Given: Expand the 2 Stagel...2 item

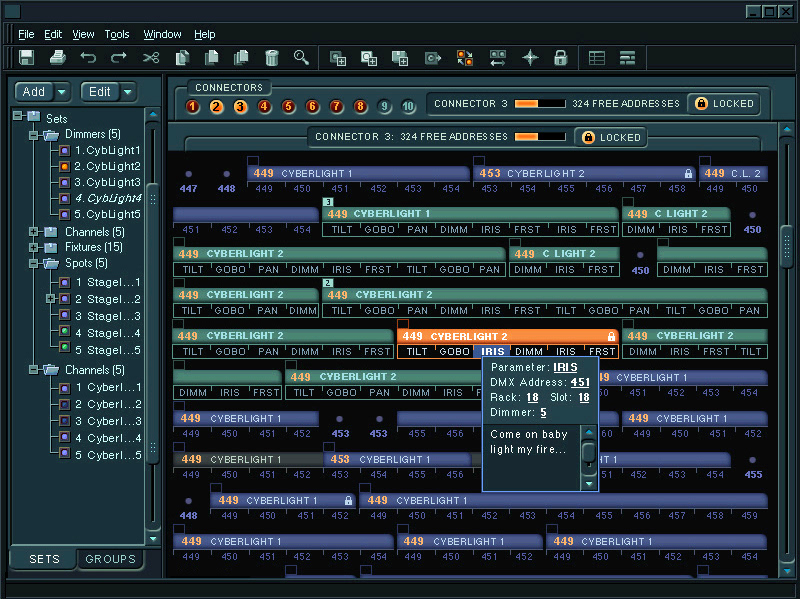Looking at the screenshot, I should [x=51, y=298].
